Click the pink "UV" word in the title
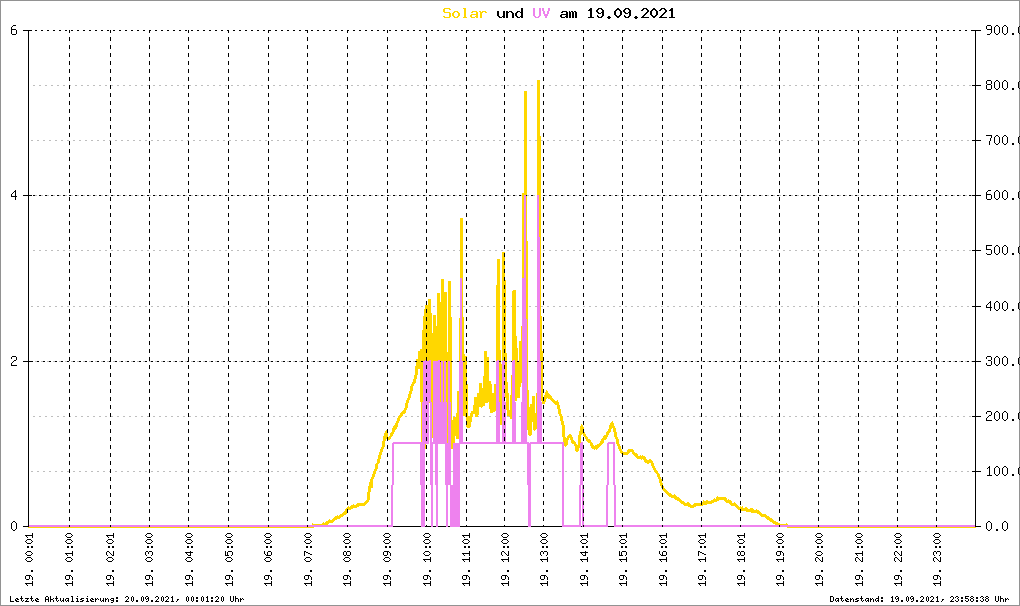Screen dimensions: 1020x606 coord(541,13)
